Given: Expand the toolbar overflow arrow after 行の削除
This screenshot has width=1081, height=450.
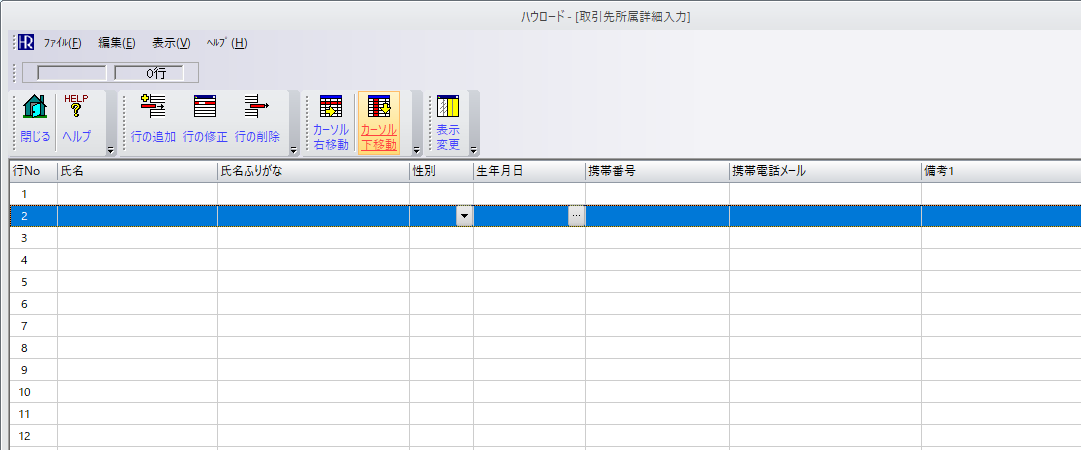Looking at the screenshot, I should pyautogui.click(x=293, y=150).
